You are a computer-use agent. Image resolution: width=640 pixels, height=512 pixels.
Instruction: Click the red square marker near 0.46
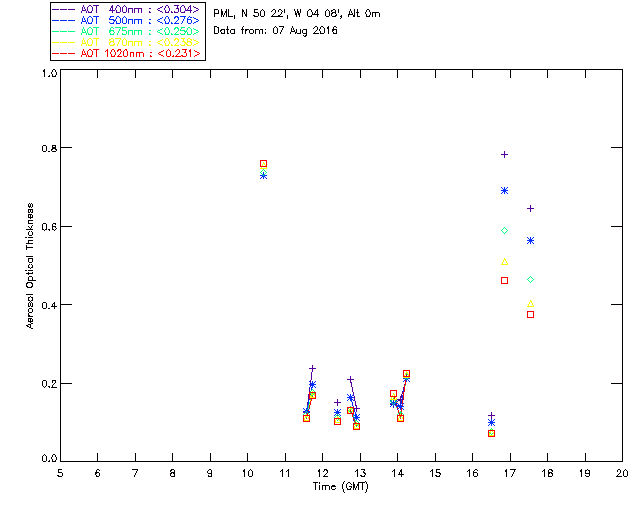coord(504,280)
